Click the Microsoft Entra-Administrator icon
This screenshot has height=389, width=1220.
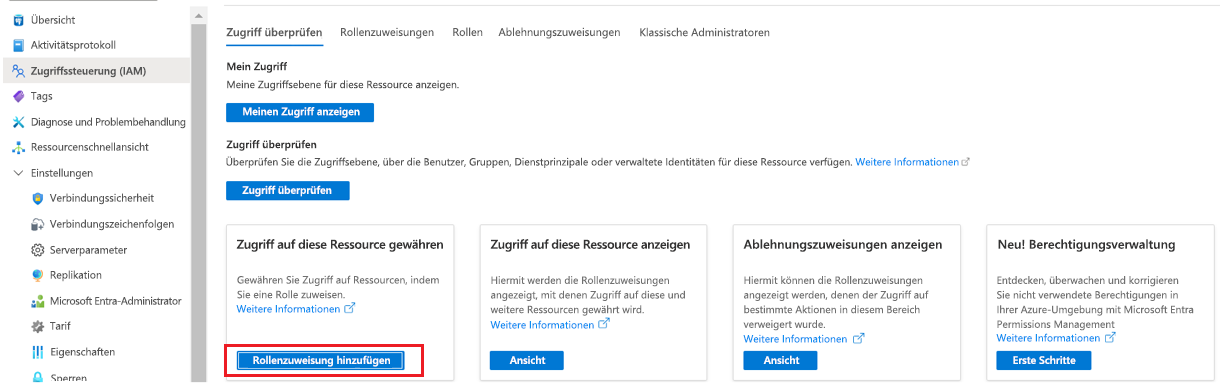[38, 301]
